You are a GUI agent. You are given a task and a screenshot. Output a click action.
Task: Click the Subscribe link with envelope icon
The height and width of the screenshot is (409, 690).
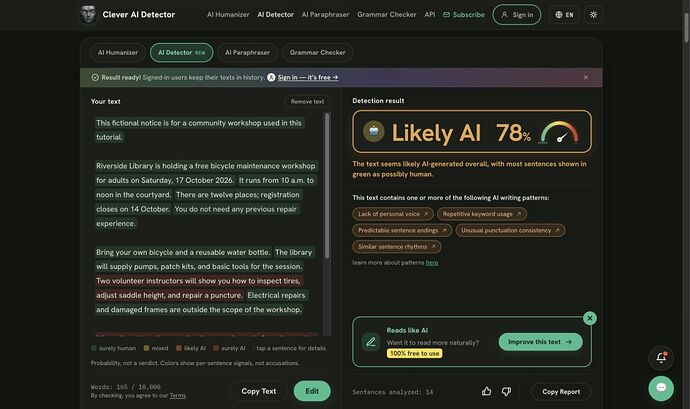(x=464, y=15)
